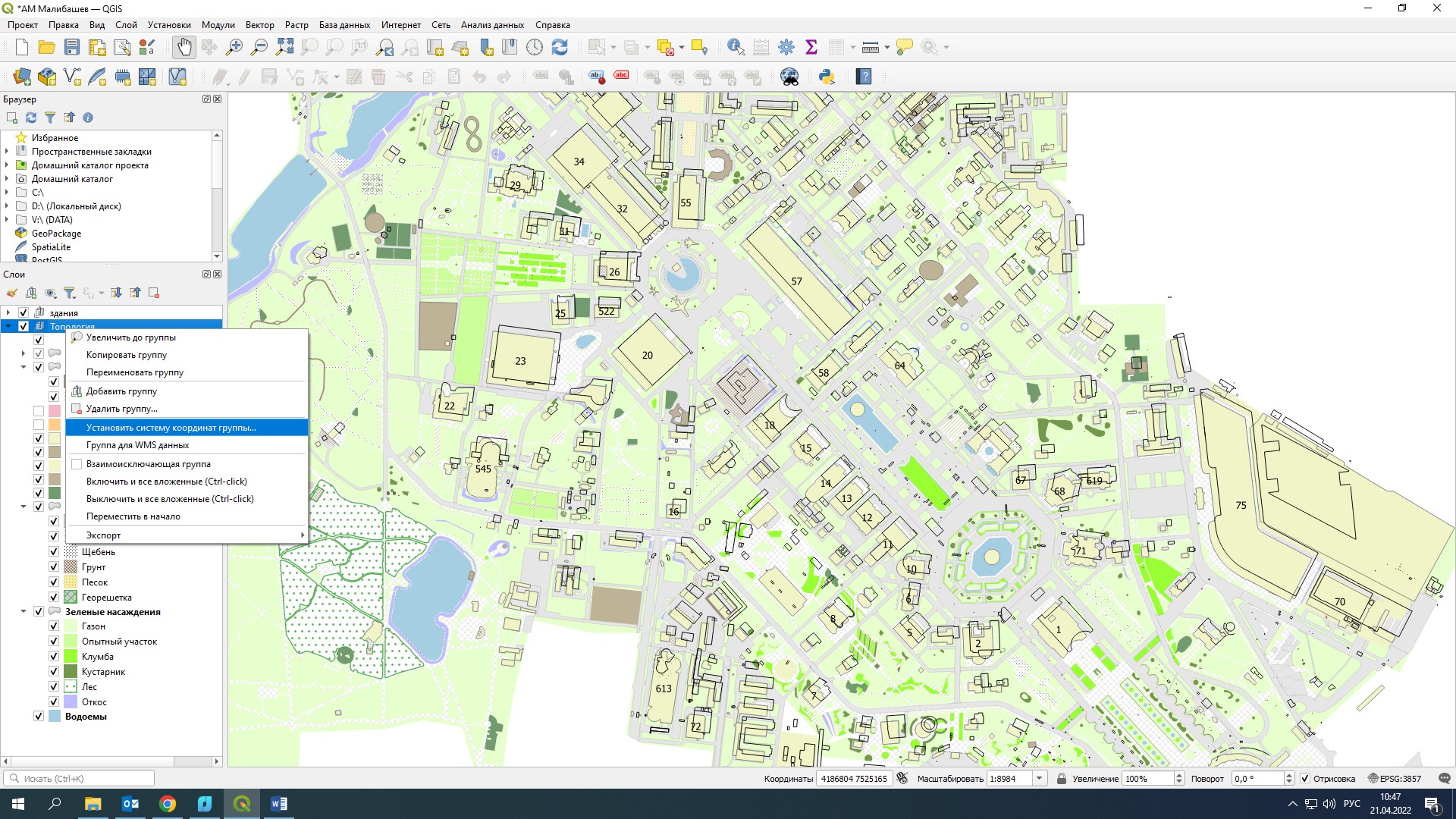Open the Temporal Controller clock icon
The height and width of the screenshot is (819, 1456).
click(535, 47)
